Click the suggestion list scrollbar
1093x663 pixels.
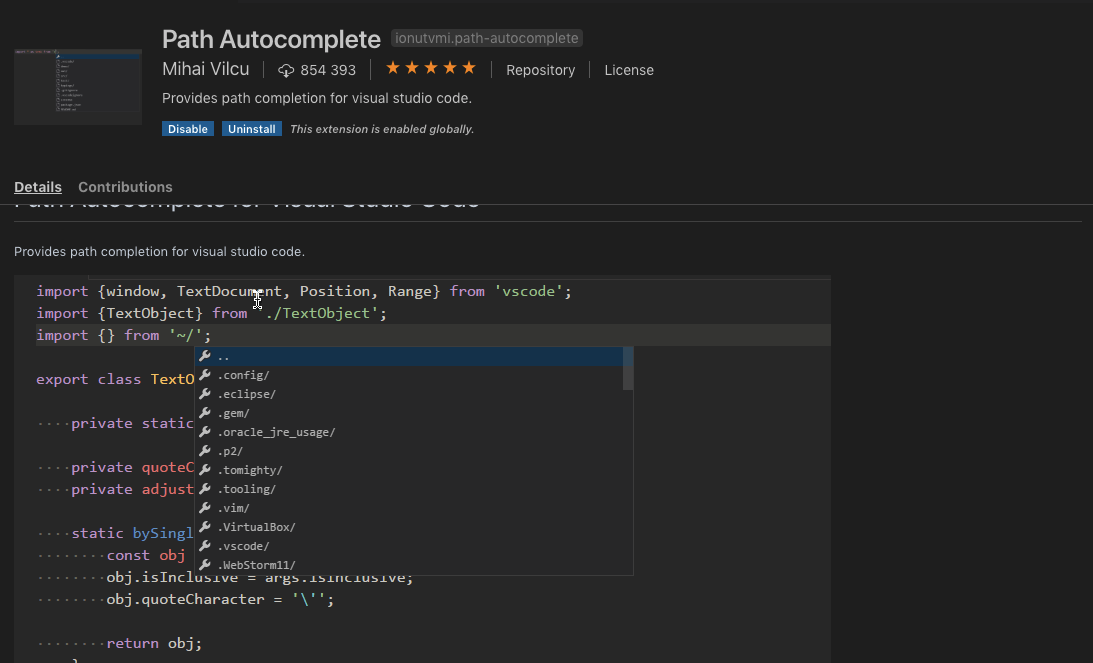(x=628, y=370)
